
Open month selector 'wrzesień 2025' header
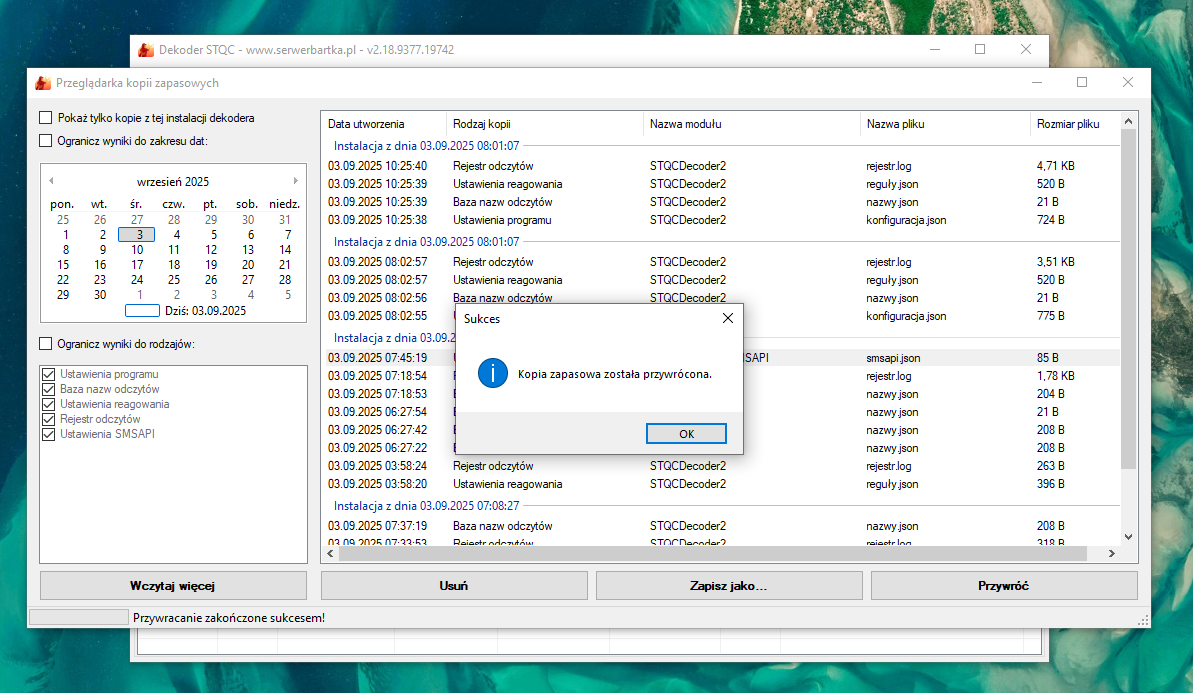coord(173,182)
